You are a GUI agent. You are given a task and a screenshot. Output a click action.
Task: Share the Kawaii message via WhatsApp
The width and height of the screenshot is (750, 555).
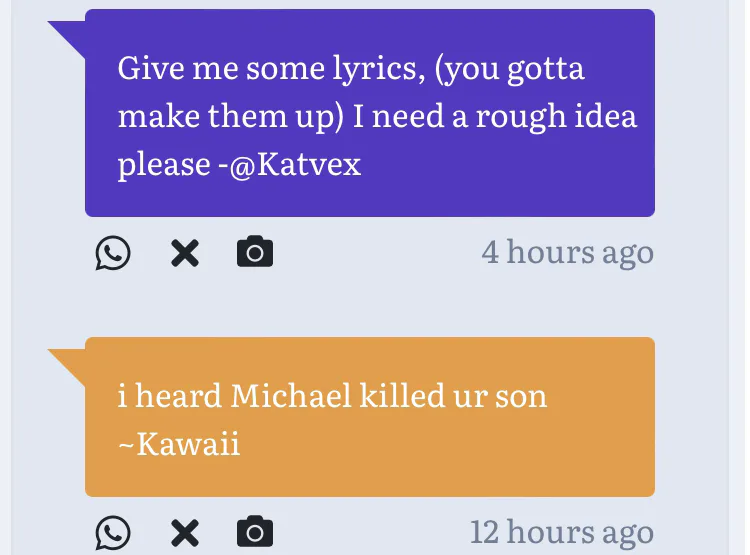click(x=113, y=532)
